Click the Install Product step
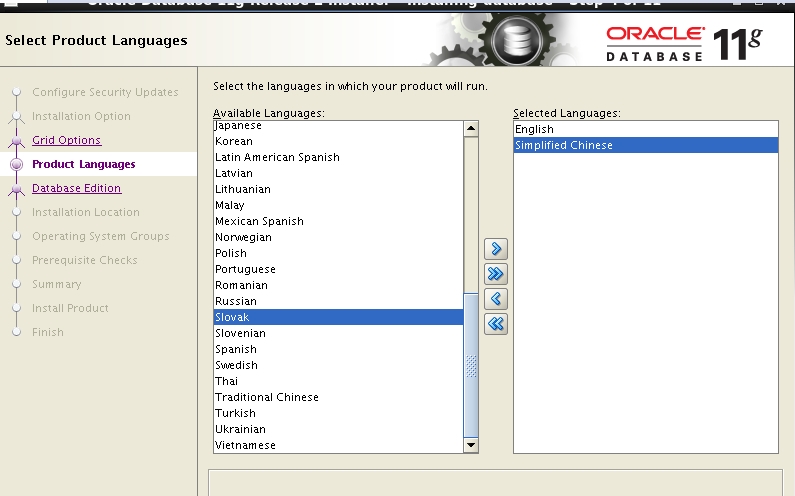The image size is (795, 496). click(x=70, y=308)
